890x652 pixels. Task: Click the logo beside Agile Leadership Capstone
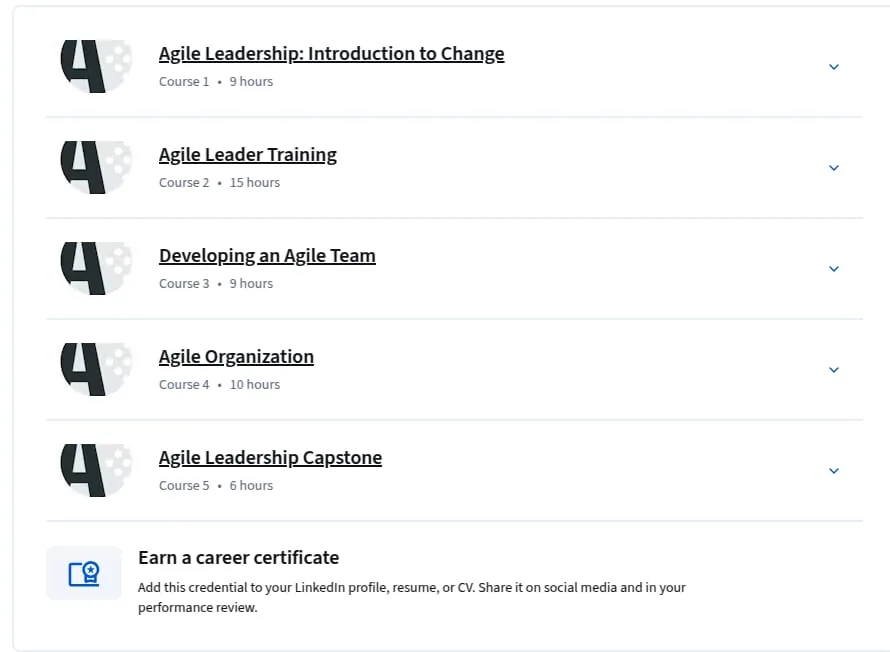coord(96,470)
